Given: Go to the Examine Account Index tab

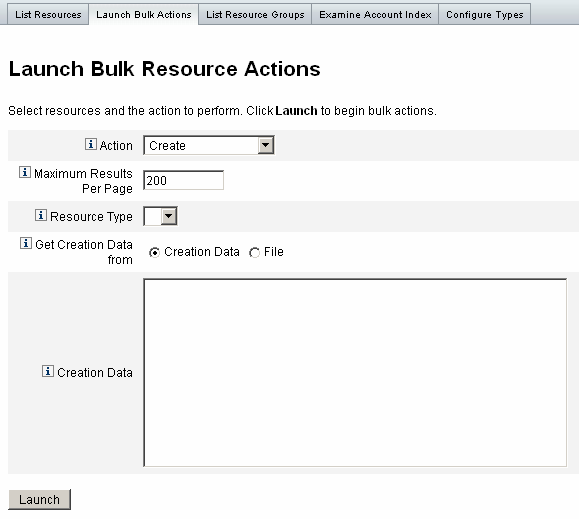Looking at the screenshot, I should 375,14.
